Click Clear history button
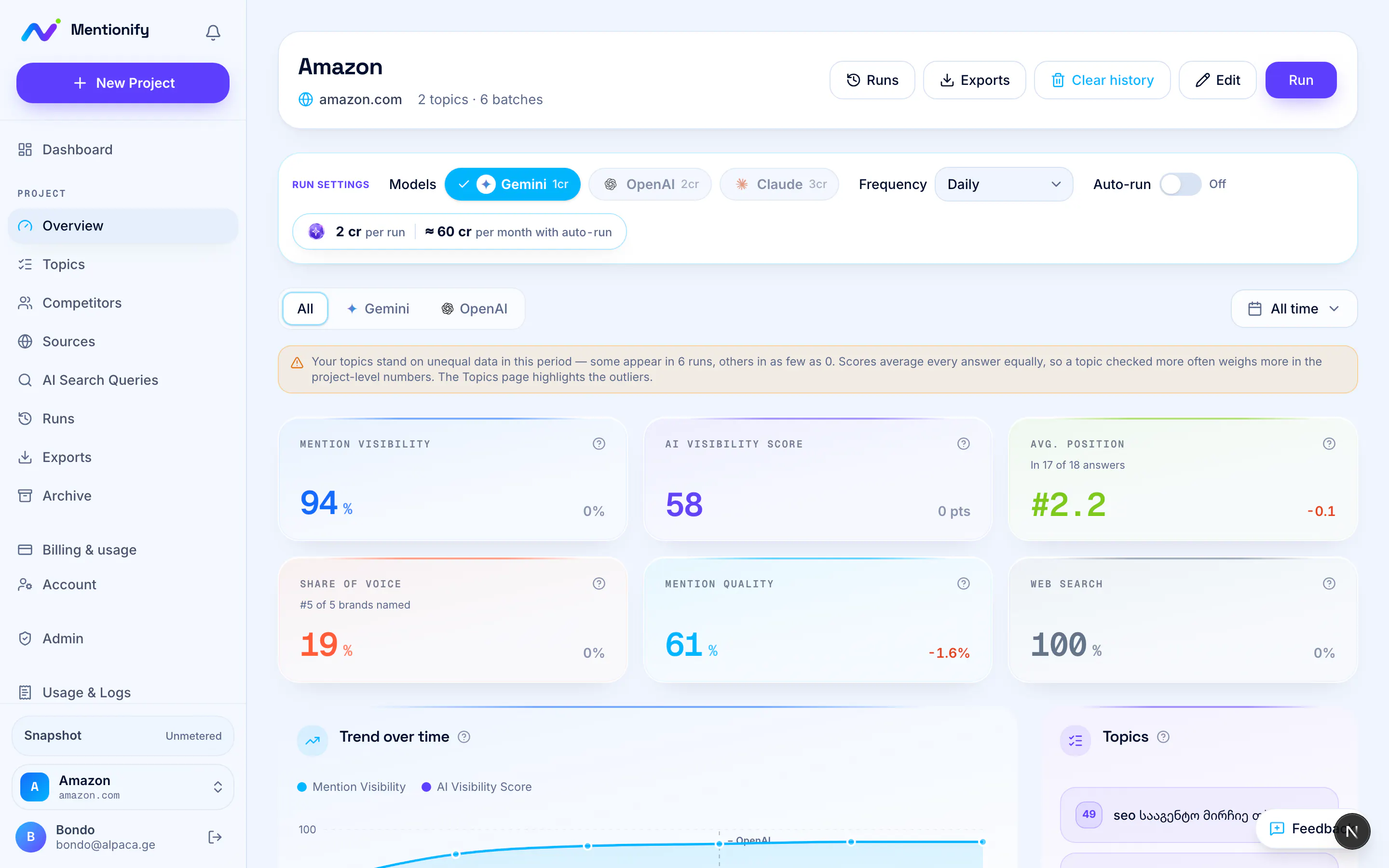Screen dimensions: 1389x868 coord(1102,81)
